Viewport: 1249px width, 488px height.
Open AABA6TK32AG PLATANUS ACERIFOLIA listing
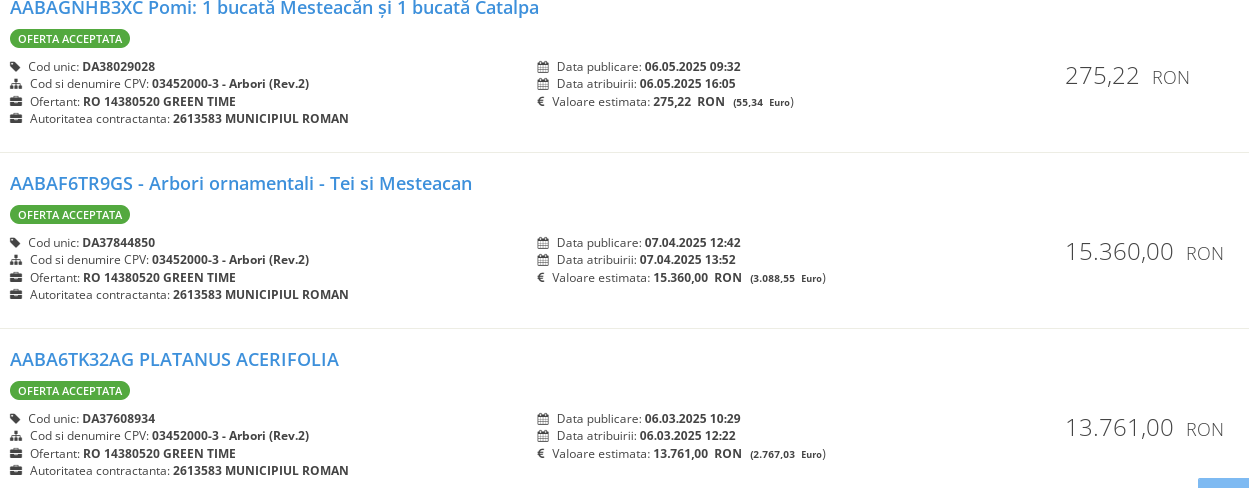pyautogui.click(x=174, y=360)
